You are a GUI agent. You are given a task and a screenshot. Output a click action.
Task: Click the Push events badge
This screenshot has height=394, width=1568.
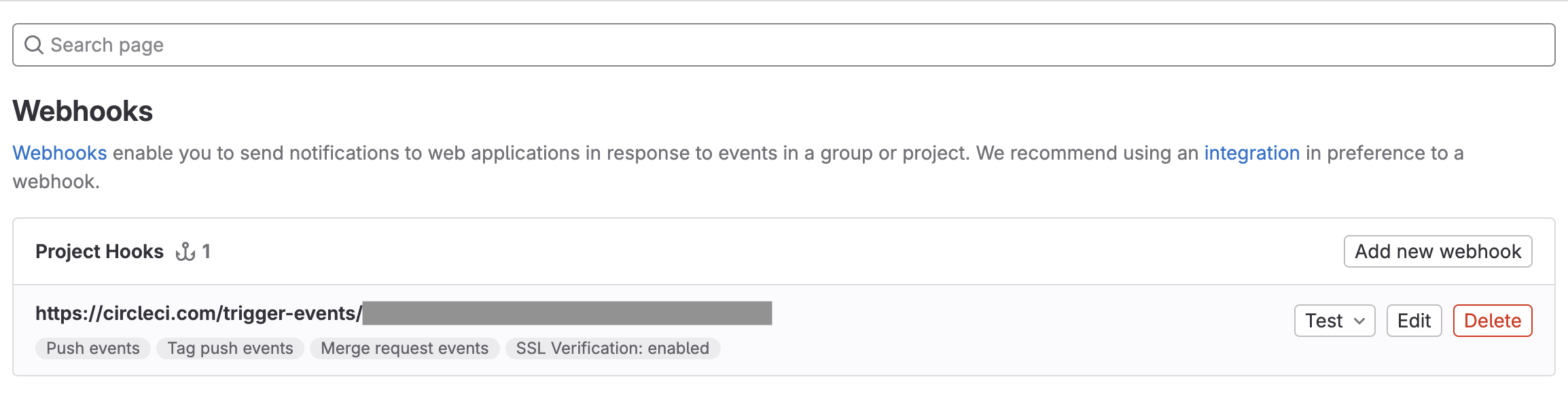tap(93, 348)
